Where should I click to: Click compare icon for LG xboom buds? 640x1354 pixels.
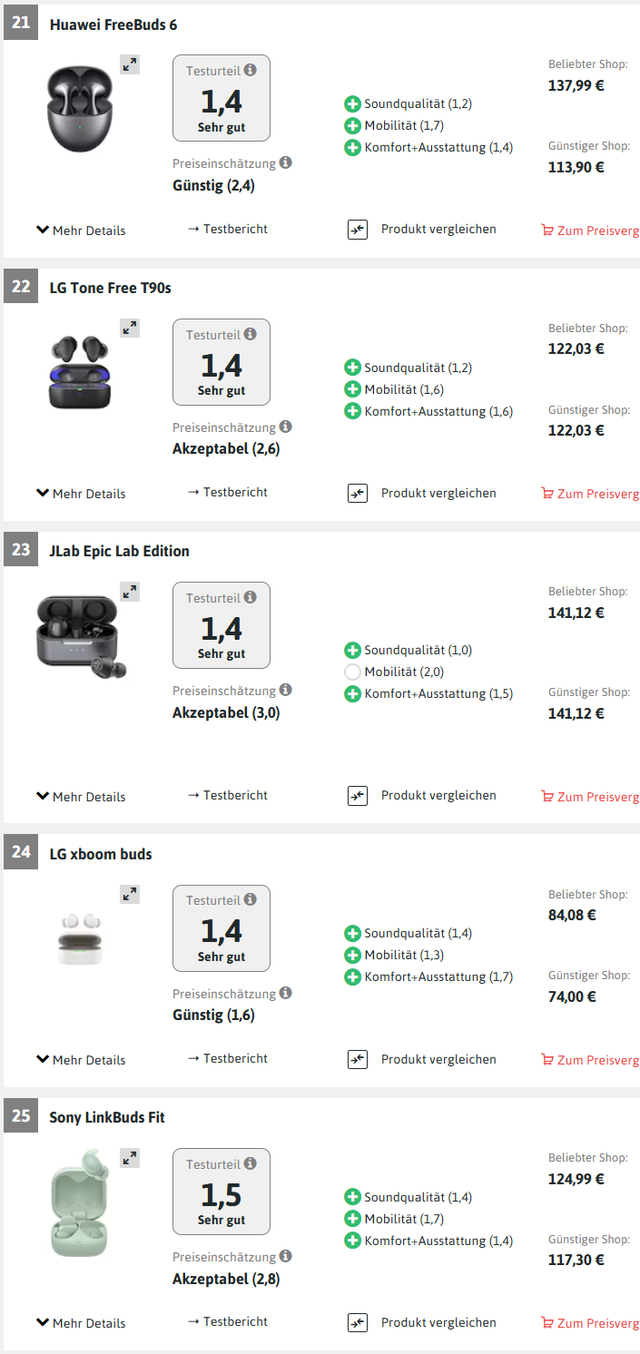tap(358, 1059)
